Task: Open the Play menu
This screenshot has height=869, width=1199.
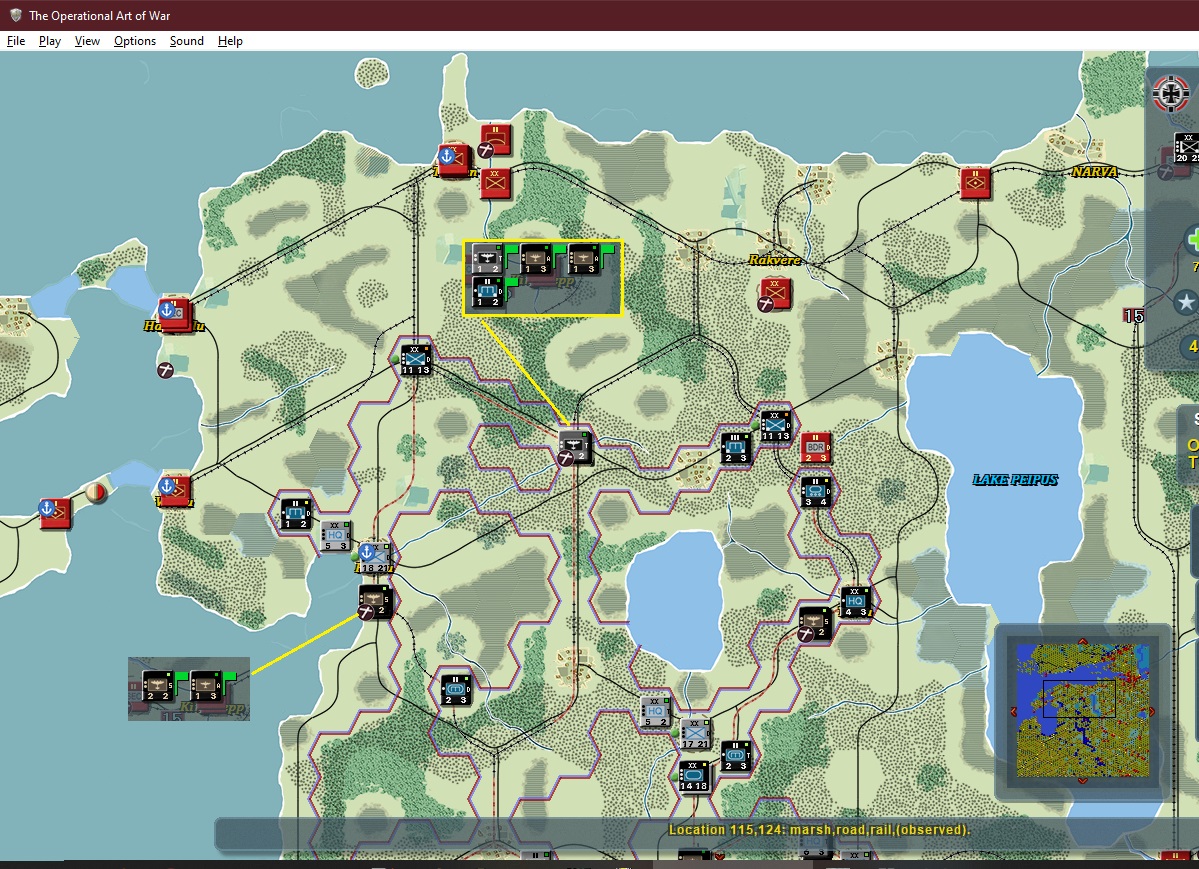Action: (50, 41)
